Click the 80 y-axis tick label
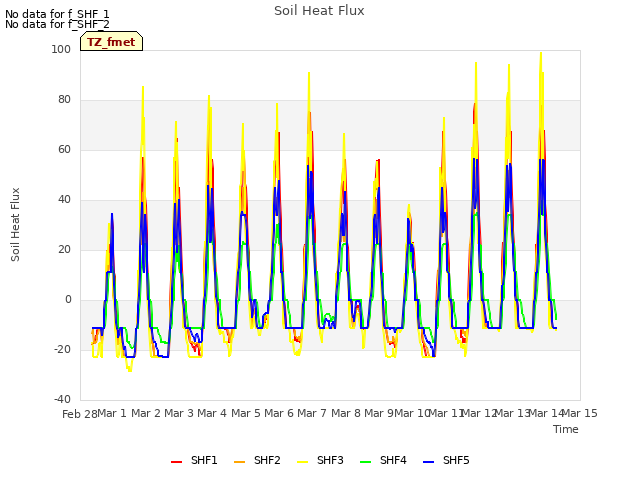This screenshot has height=480, width=640. (x=64, y=100)
